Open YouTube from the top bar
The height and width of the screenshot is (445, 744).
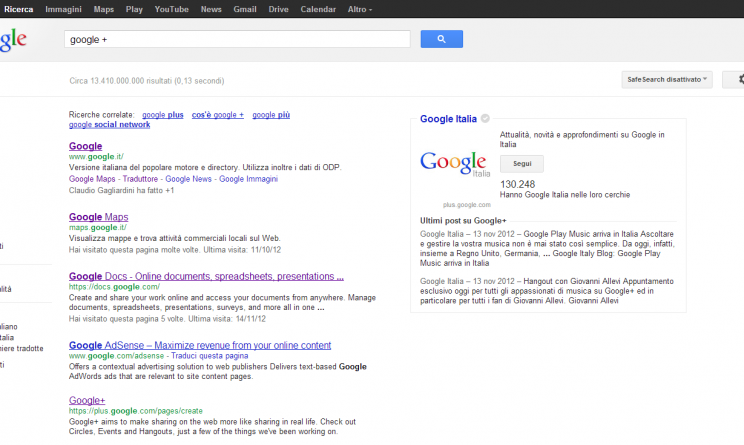tap(171, 9)
